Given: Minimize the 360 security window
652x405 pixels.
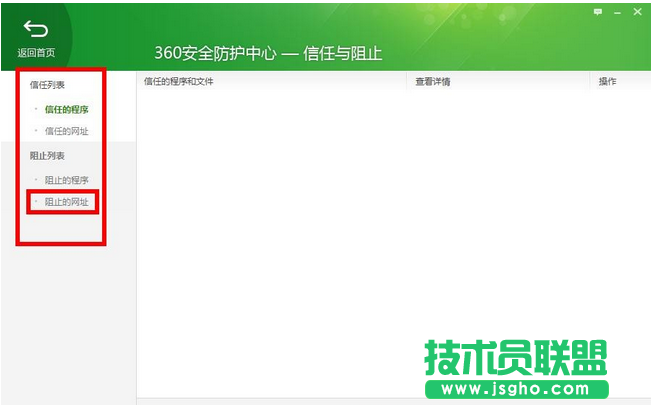Looking at the screenshot, I should 617,11.
